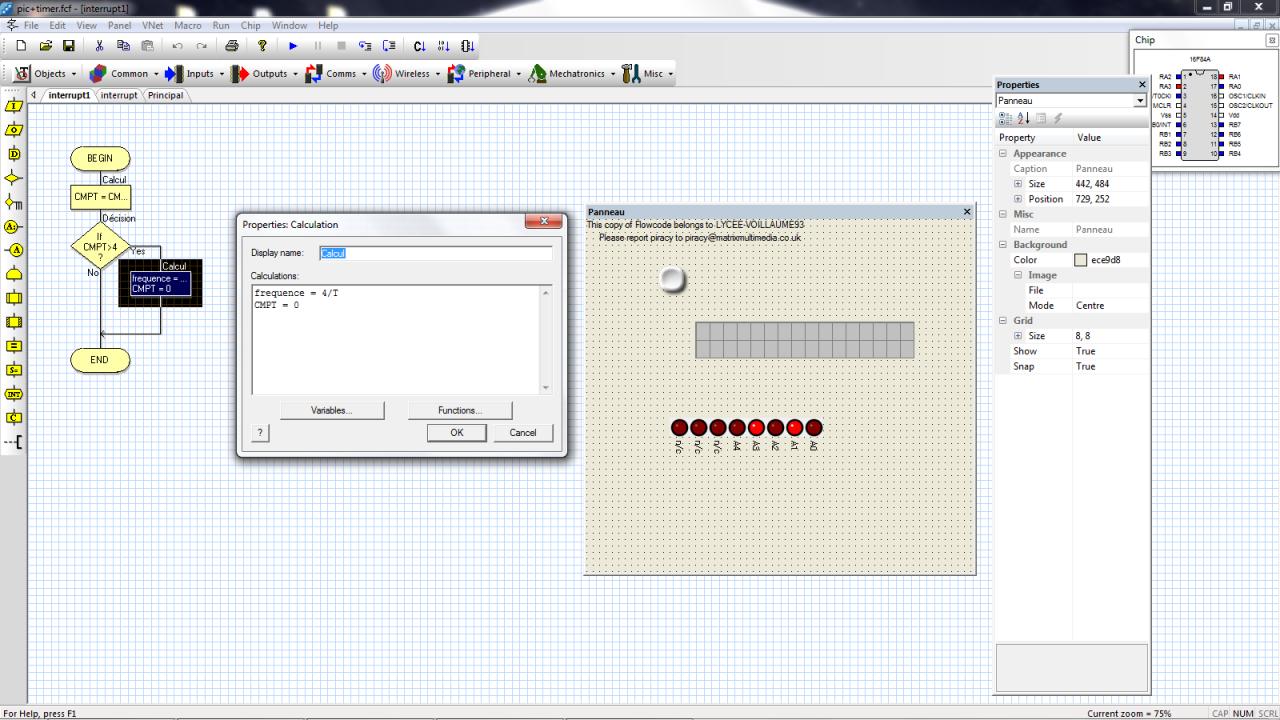
Task: Click the Functions... button in the dialog
Action: pos(460,410)
